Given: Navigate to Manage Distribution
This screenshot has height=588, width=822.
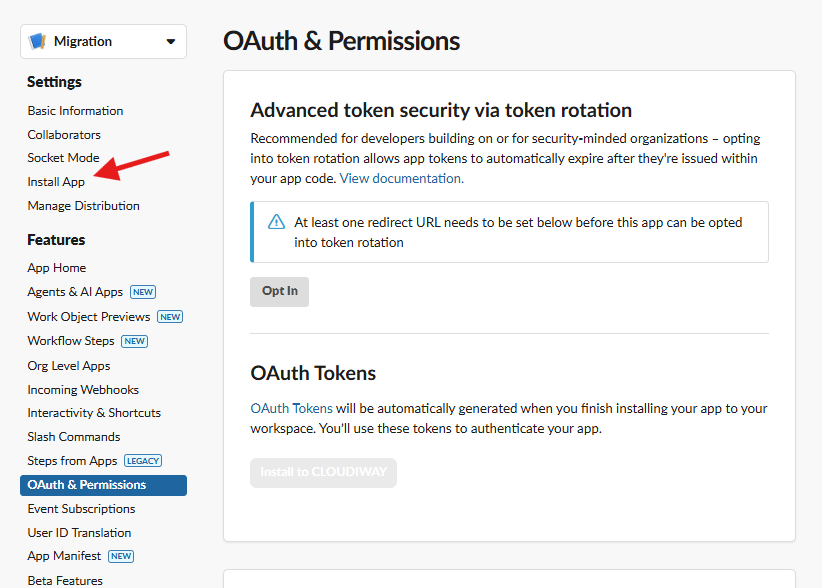Looking at the screenshot, I should click(x=83, y=206).
